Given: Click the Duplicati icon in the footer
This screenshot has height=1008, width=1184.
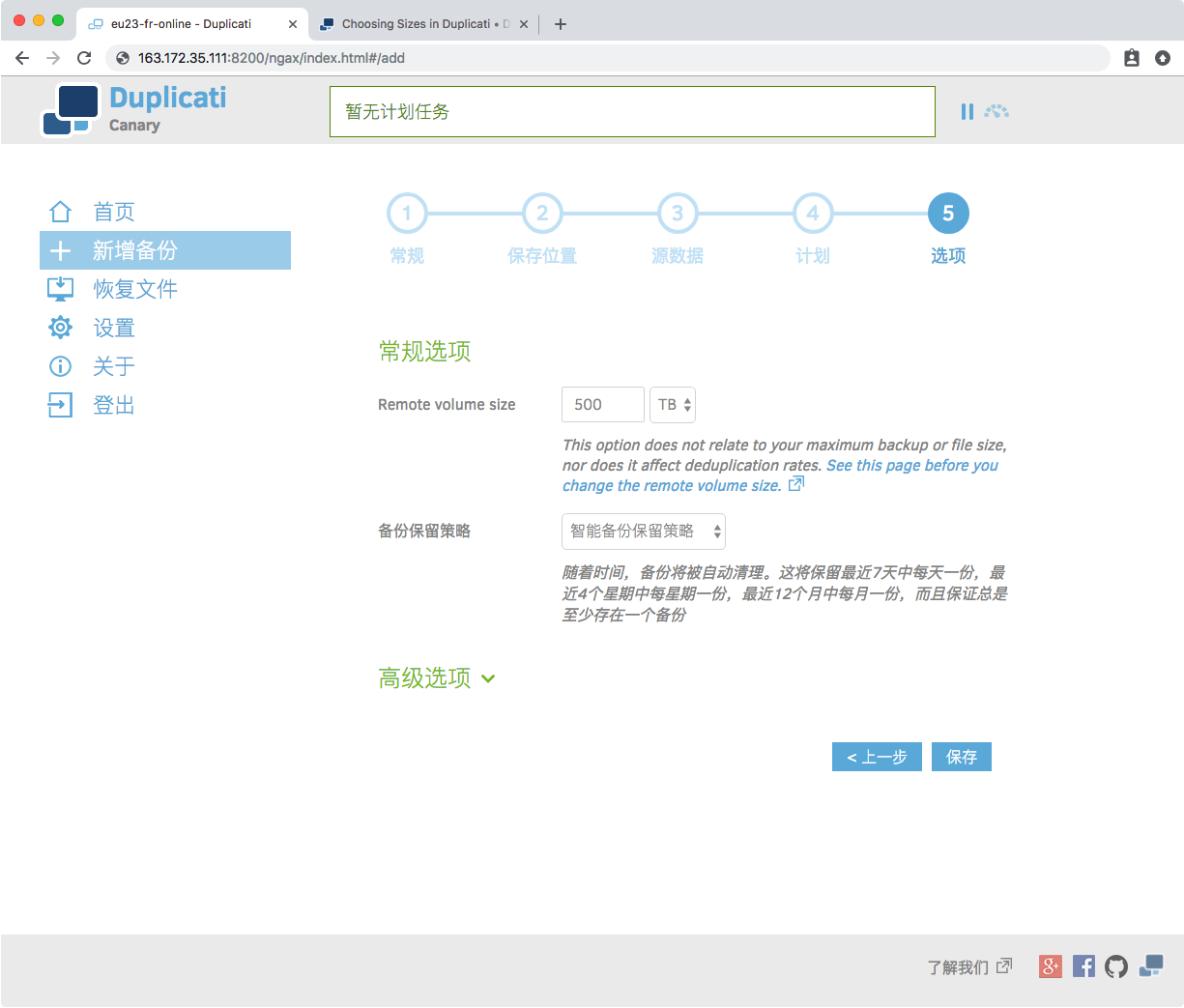Looking at the screenshot, I should 1150,965.
